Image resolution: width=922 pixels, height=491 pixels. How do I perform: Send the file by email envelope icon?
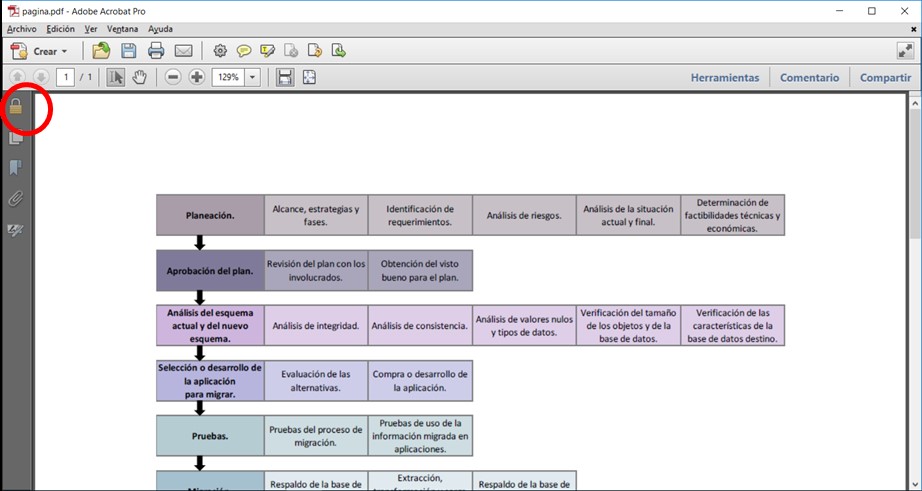tap(184, 51)
